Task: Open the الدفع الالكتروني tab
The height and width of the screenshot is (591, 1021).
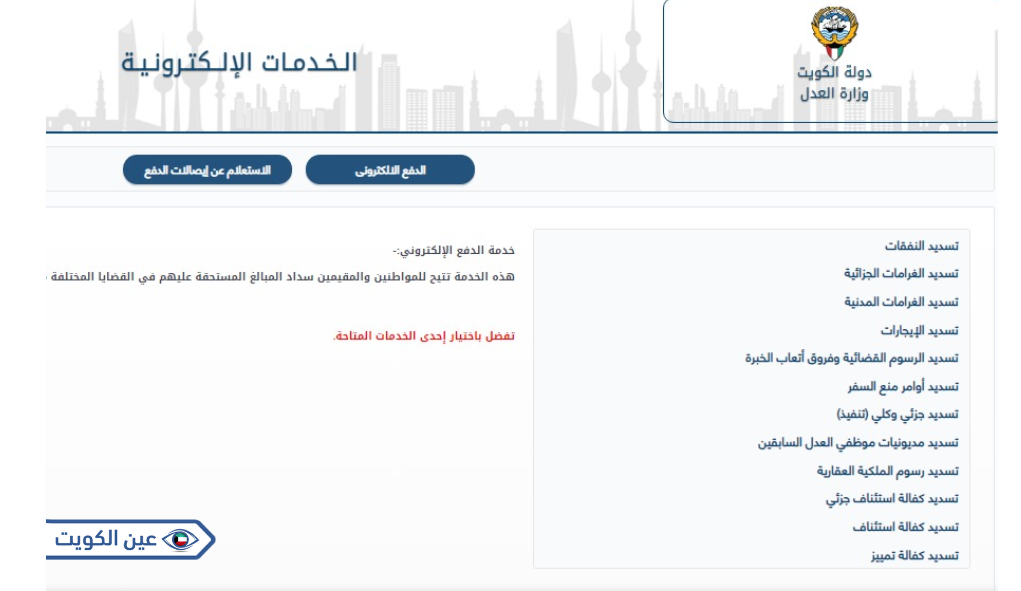Action: [x=390, y=170]
